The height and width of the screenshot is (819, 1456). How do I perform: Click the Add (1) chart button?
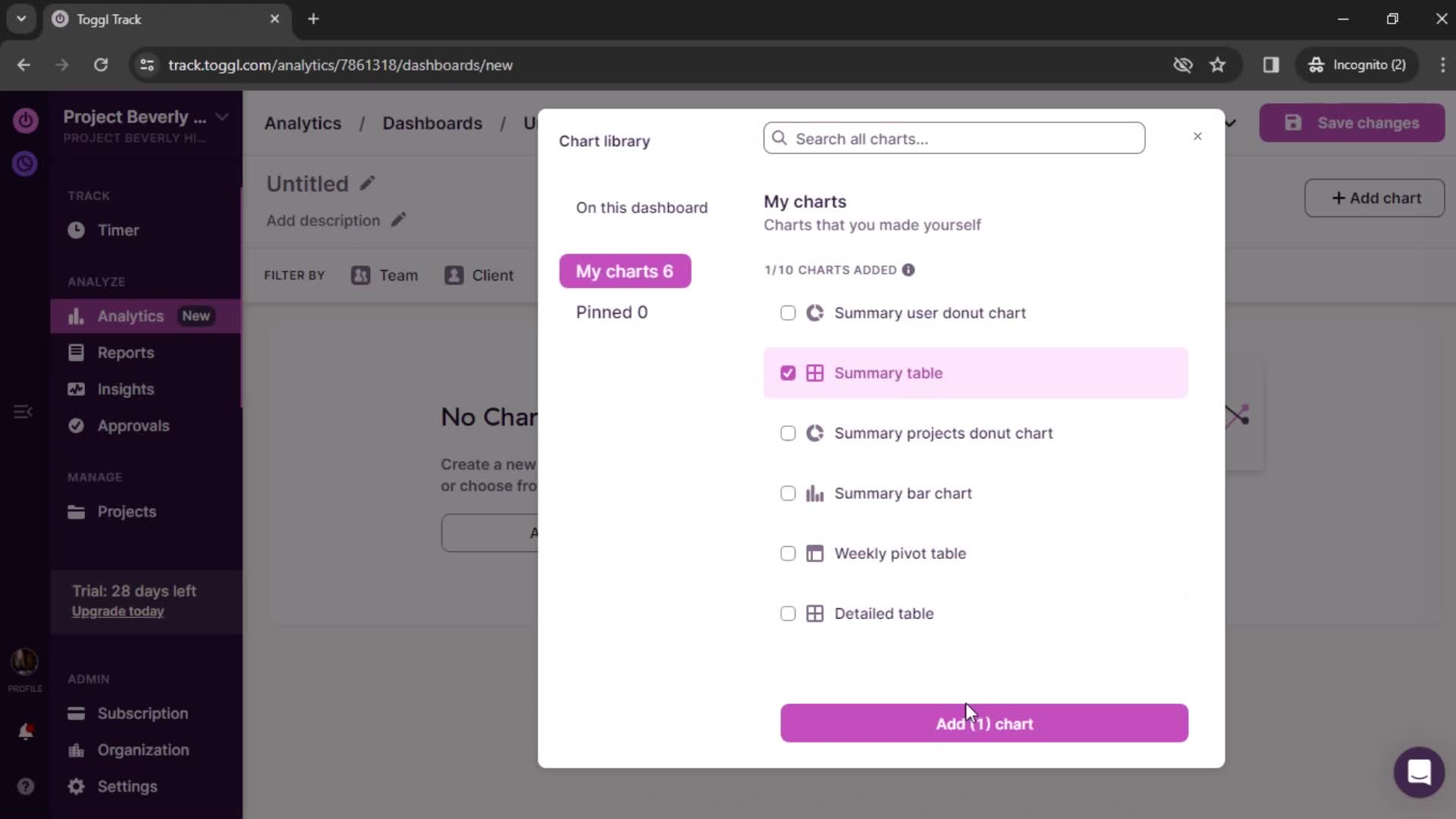click(985, 723)
